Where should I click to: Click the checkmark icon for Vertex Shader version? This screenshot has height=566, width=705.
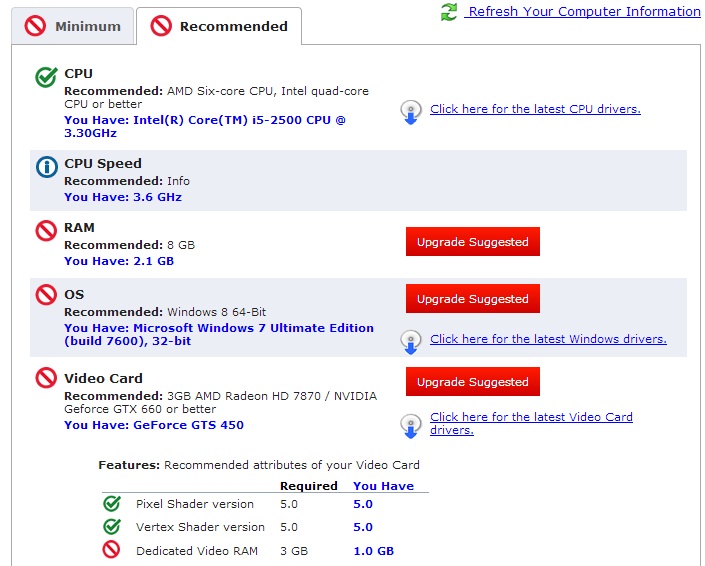[112, 526]
